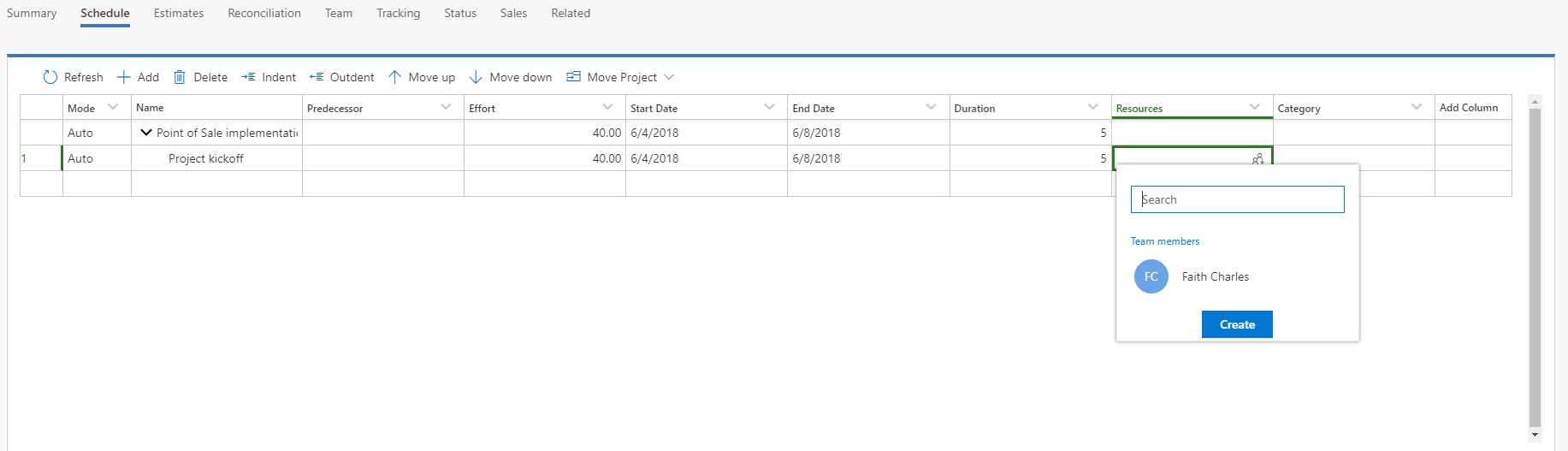Click Point of Sale row Effort 40.00
1568x451 pixels.
pyautogui.click(x=606, y=133)
